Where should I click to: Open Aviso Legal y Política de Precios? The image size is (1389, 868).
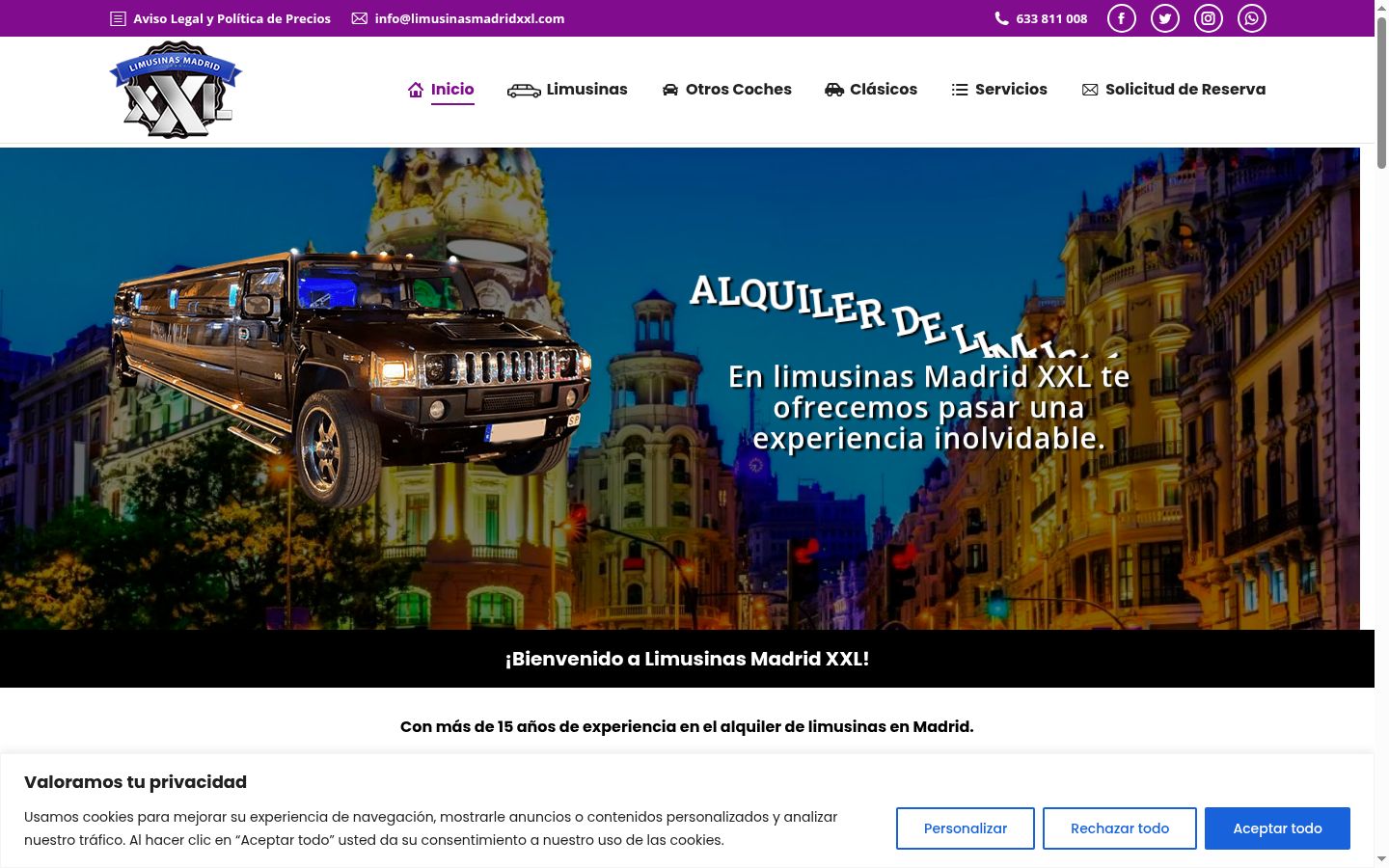(231, 18)
